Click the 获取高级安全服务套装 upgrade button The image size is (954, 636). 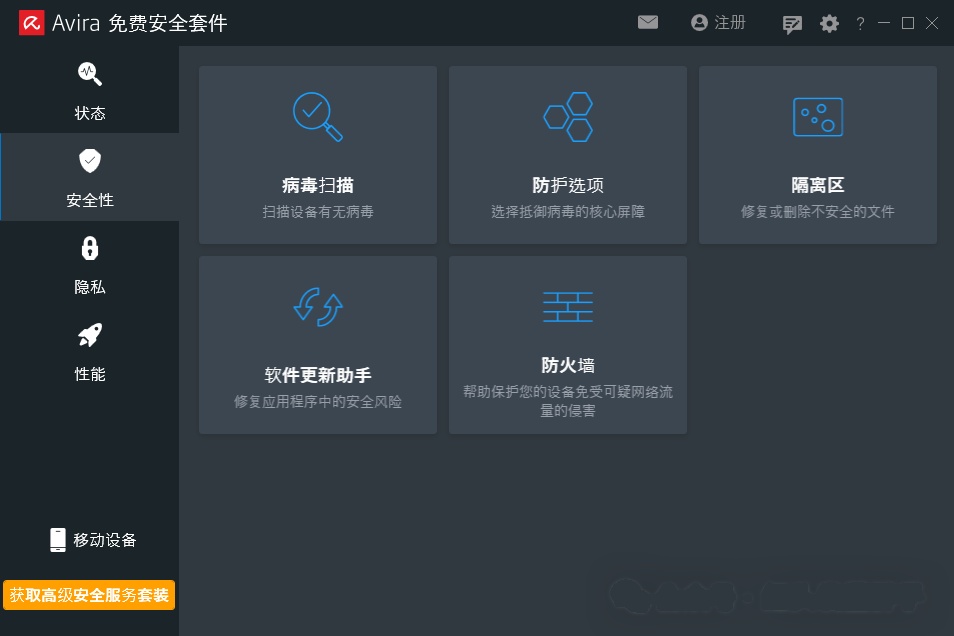(89, 595)
